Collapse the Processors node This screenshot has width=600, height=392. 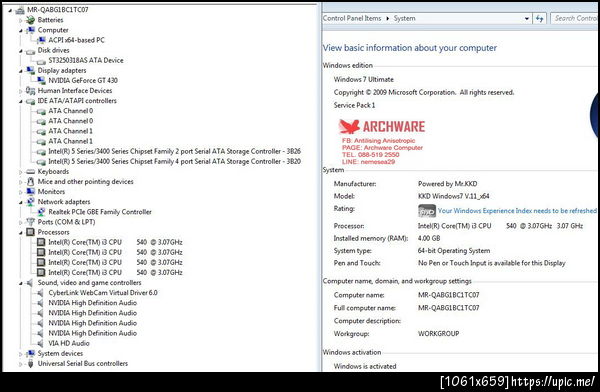[21, 232]
